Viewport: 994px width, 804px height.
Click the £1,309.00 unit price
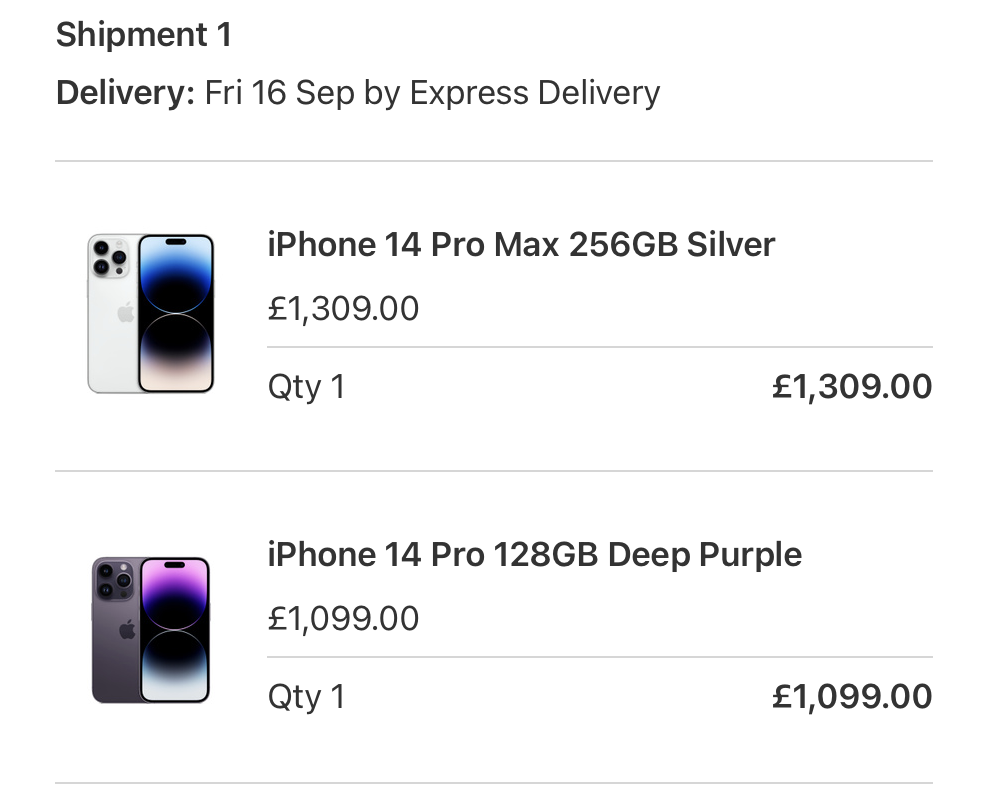[343, 309]
